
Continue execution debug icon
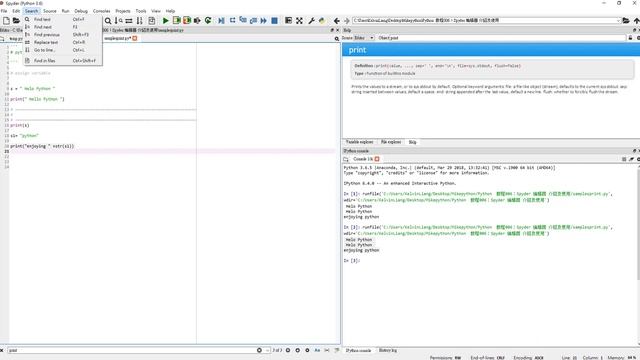point(264,20)
